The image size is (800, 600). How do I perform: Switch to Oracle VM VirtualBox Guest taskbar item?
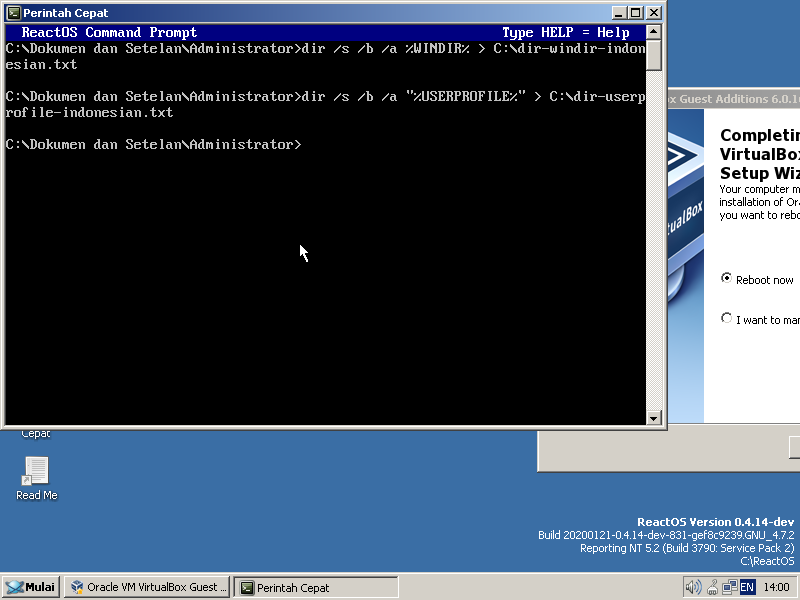pyautogui.click(x=147, y=587)
